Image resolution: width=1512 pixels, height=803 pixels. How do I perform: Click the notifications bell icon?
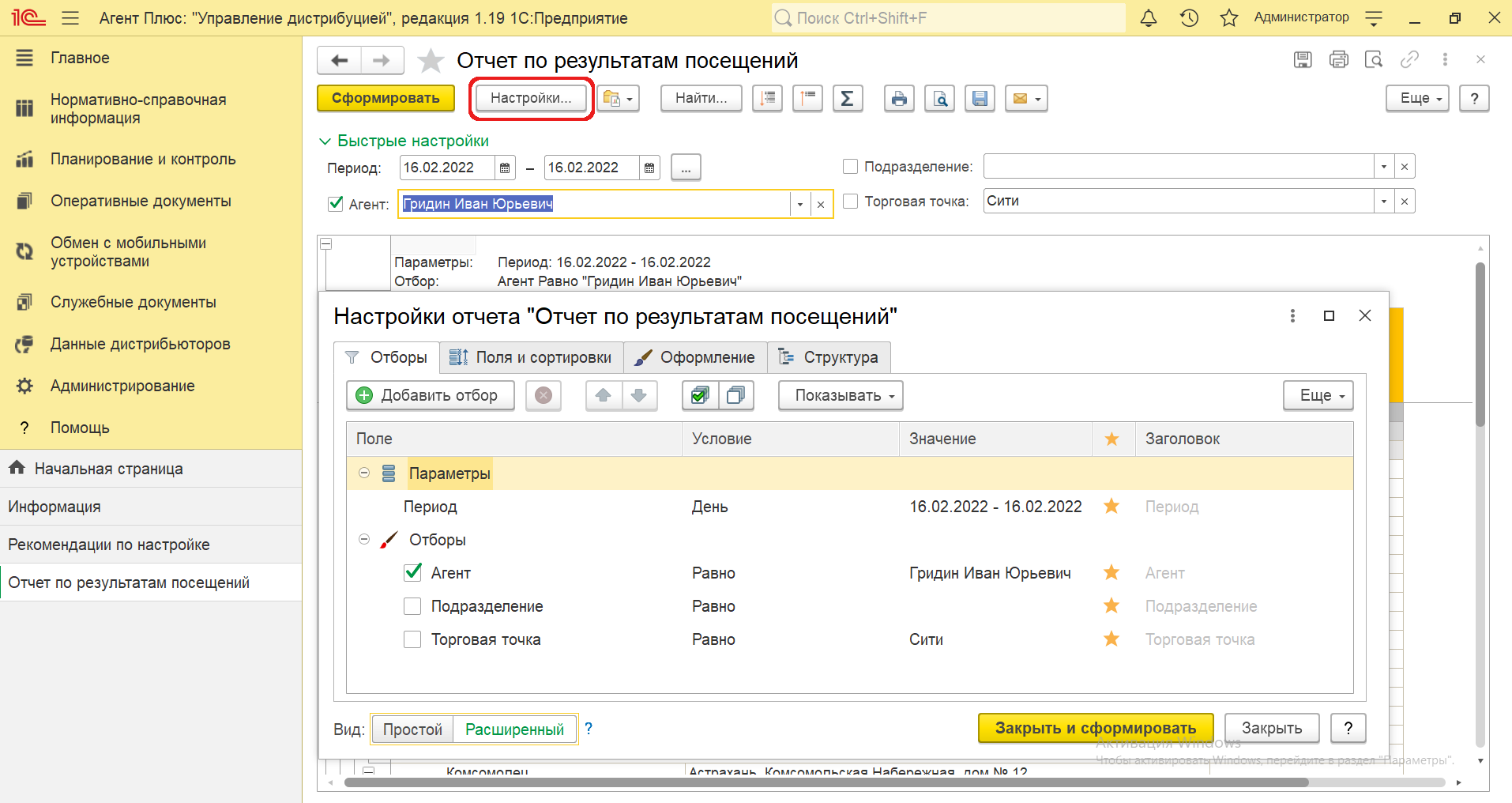pos(1149,18)
